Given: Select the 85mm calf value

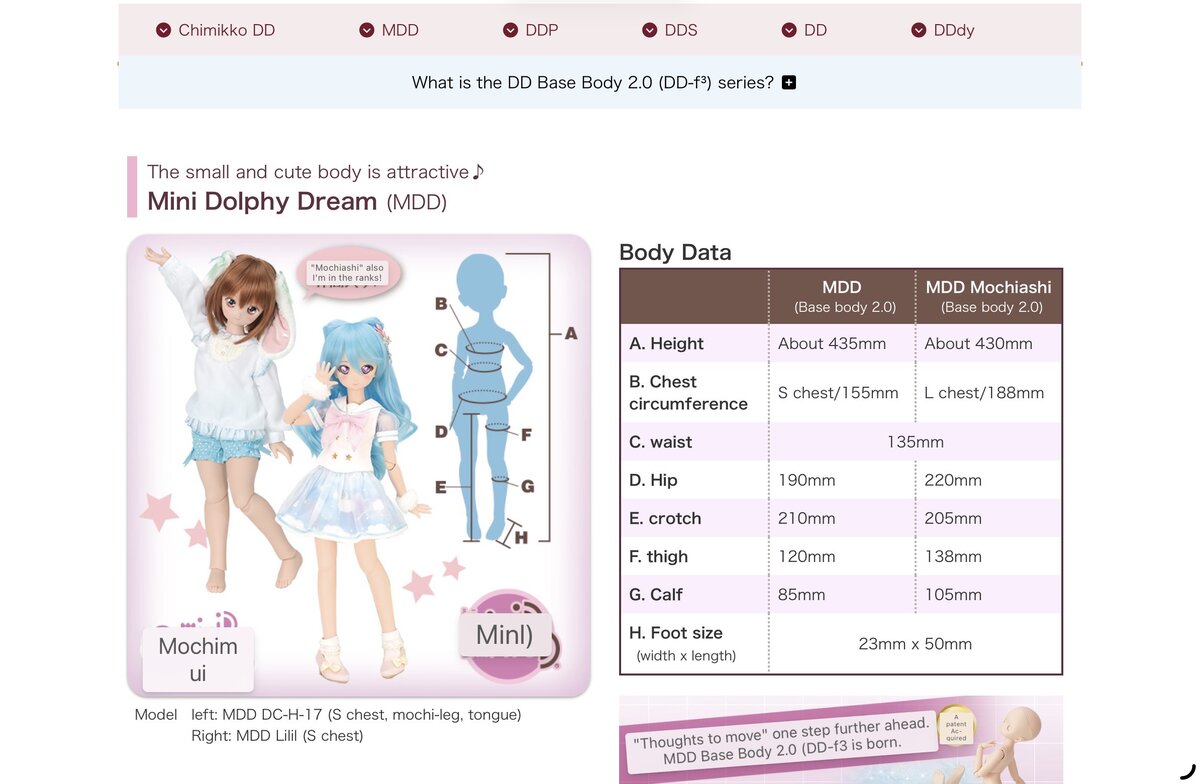Looking at the screenshot, I should (x=802, y=594).
